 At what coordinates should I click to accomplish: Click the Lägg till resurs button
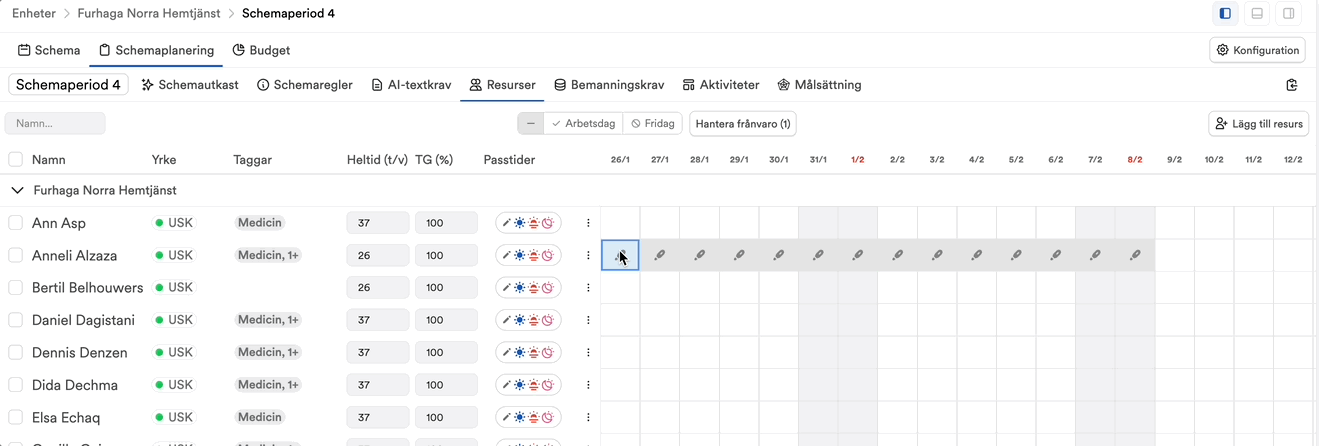pyautogui.click(x=1259, y=124)
